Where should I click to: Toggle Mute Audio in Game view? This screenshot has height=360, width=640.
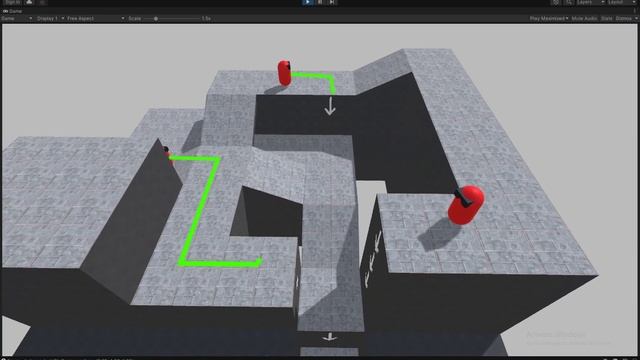584,18
